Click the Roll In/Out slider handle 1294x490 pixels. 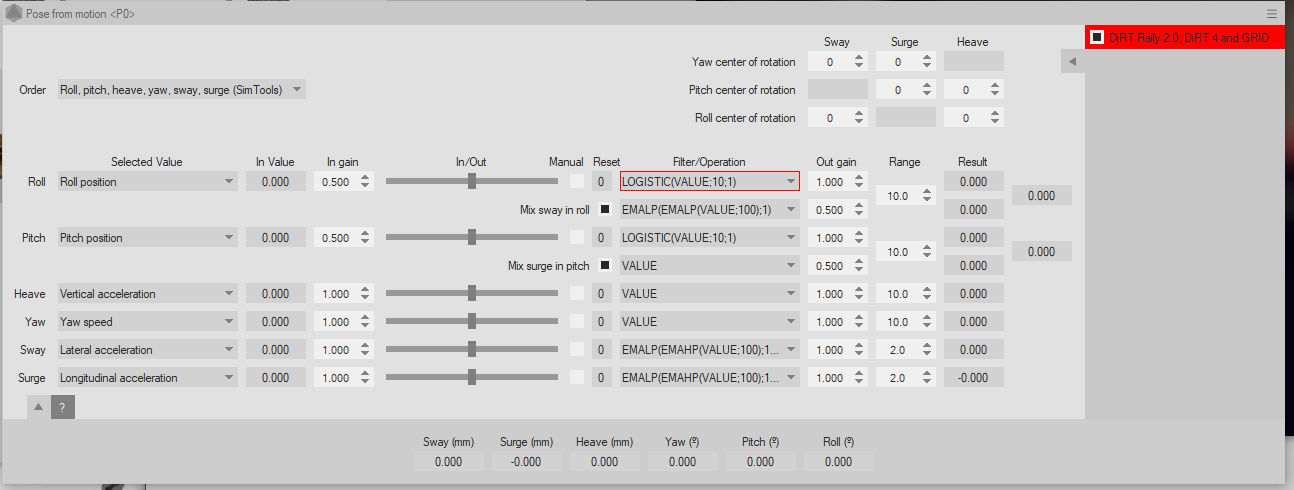pyautogui.click(x=472, y=182)
